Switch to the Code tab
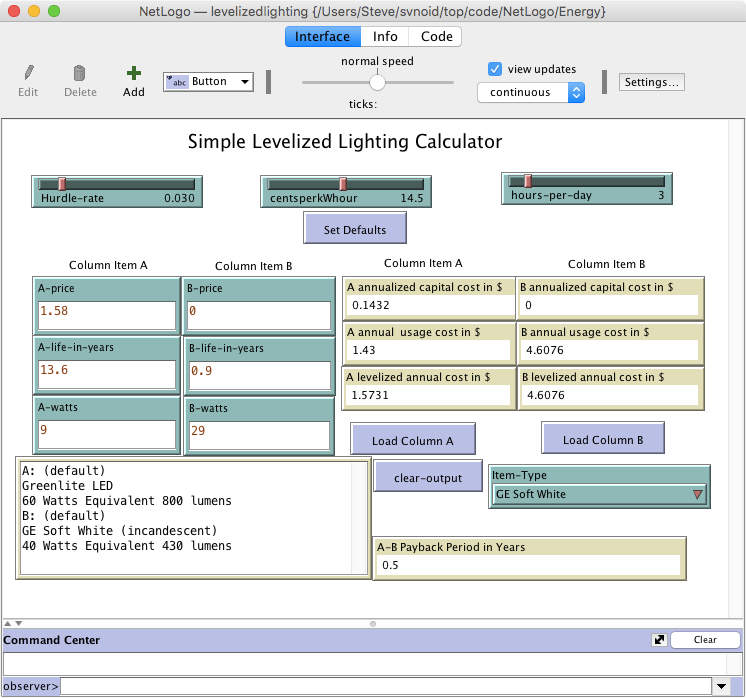Screen dimensions: 746x698 436,37
